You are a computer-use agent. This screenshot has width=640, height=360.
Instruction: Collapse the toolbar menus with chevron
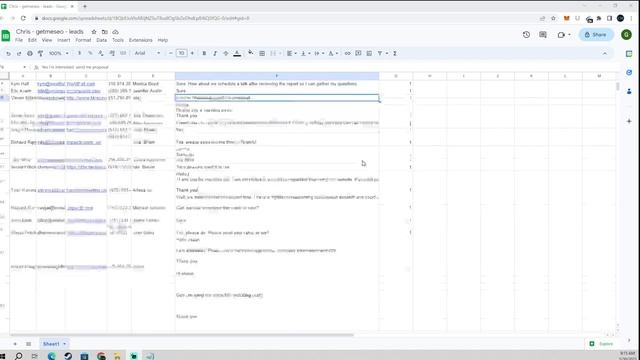coord(605,53)
